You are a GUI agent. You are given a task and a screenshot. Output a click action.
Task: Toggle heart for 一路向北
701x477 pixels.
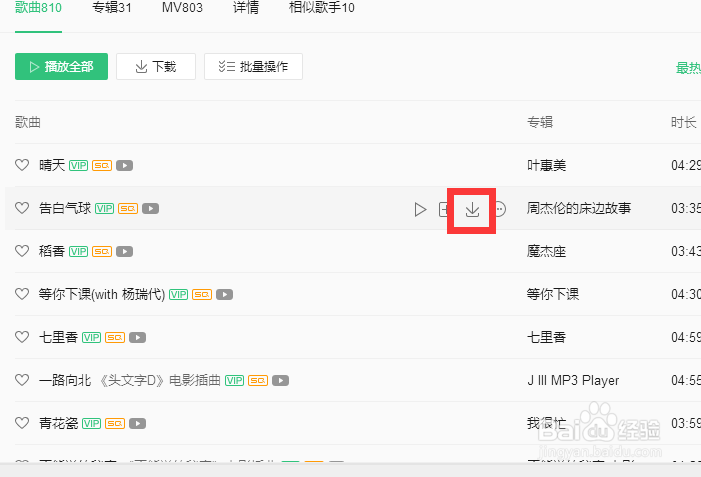[22, 380]
